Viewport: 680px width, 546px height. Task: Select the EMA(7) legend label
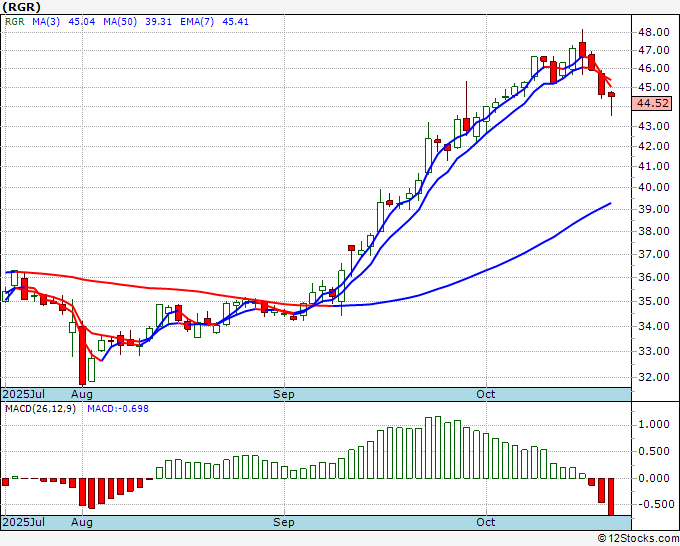[x=197, y=22]
